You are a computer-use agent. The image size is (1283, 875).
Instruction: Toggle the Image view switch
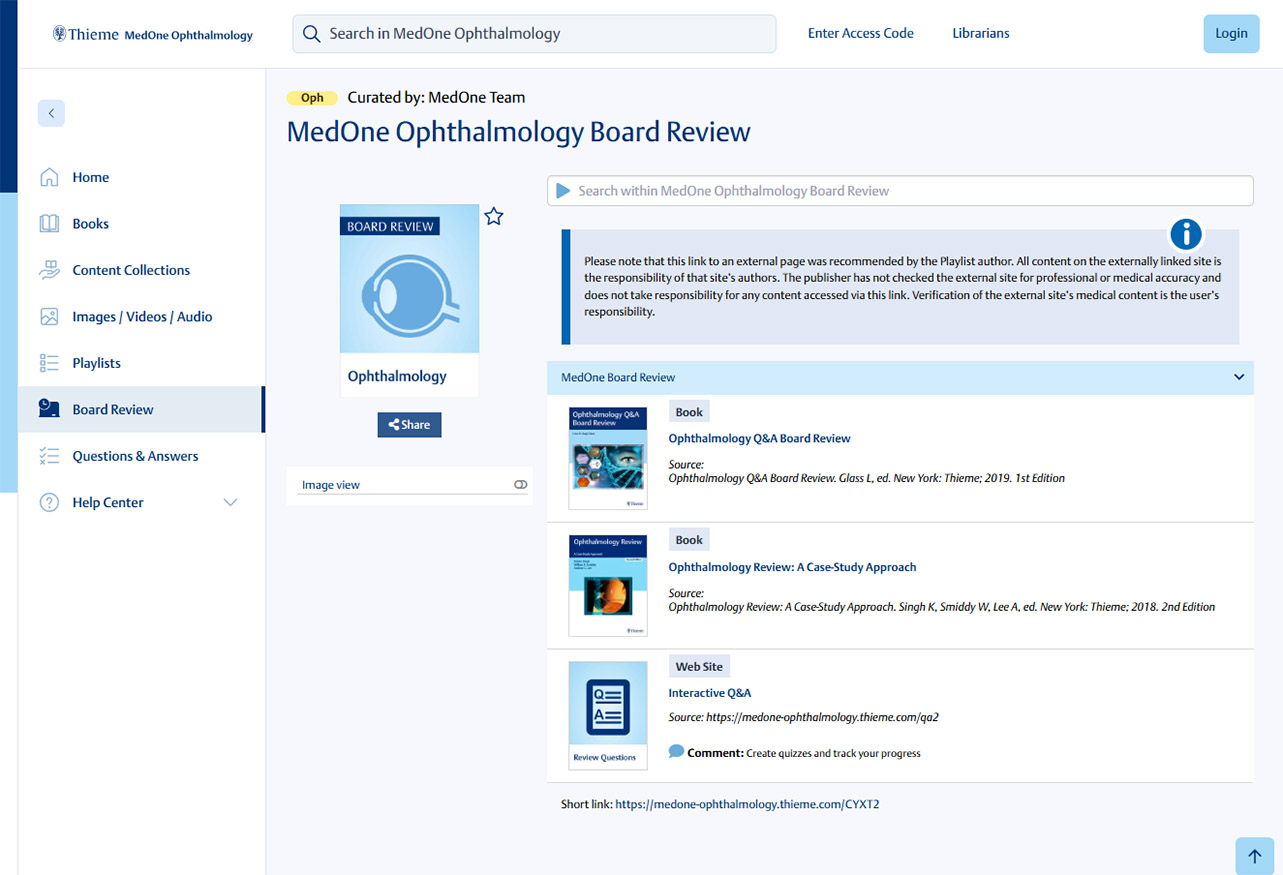[520, 484]
